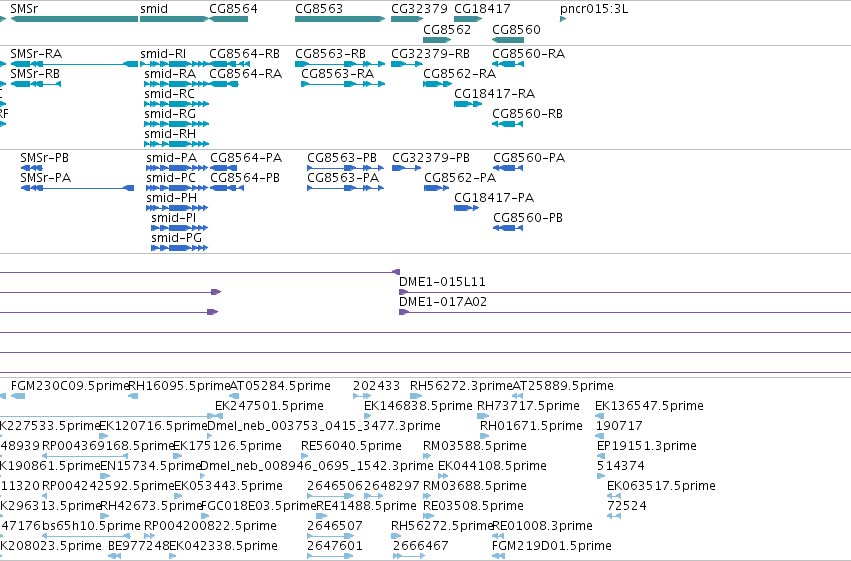The image size is (851, 561).
Task: Open the AT05284.5prime EST label
Action: click(280, 386)
